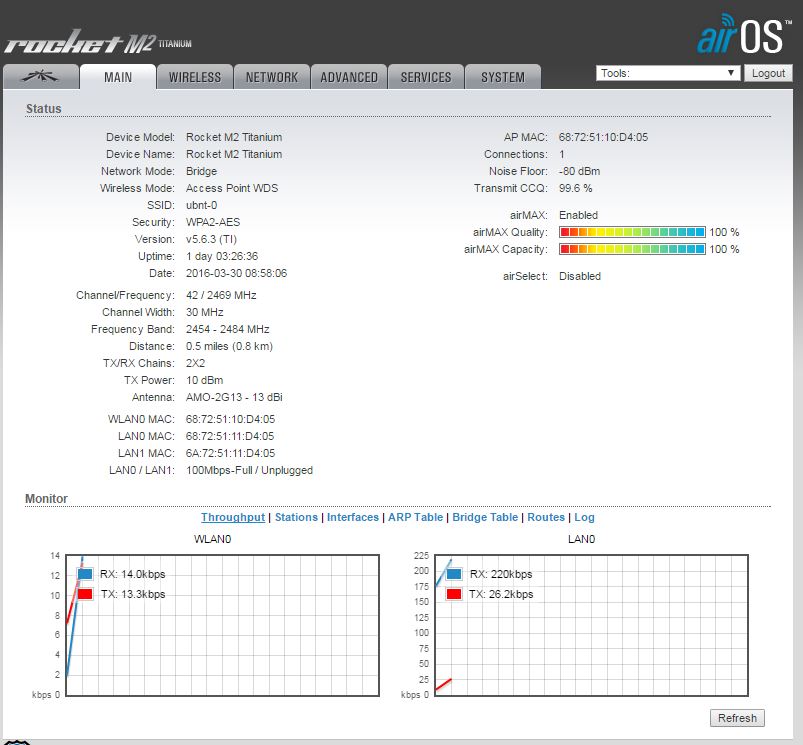Open the Log link
The image size is (803, 745).
584,517
